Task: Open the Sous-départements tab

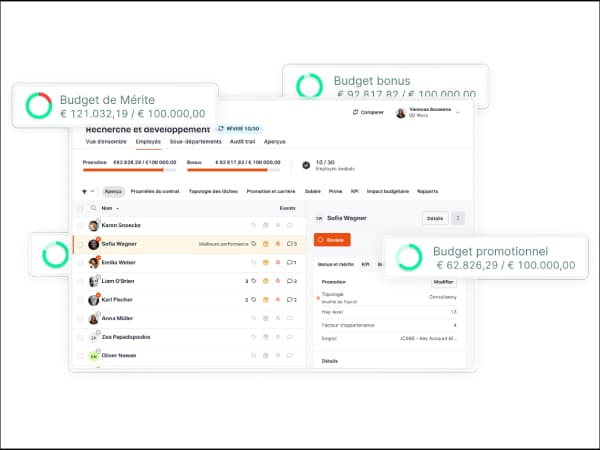Action: point(196,142)
